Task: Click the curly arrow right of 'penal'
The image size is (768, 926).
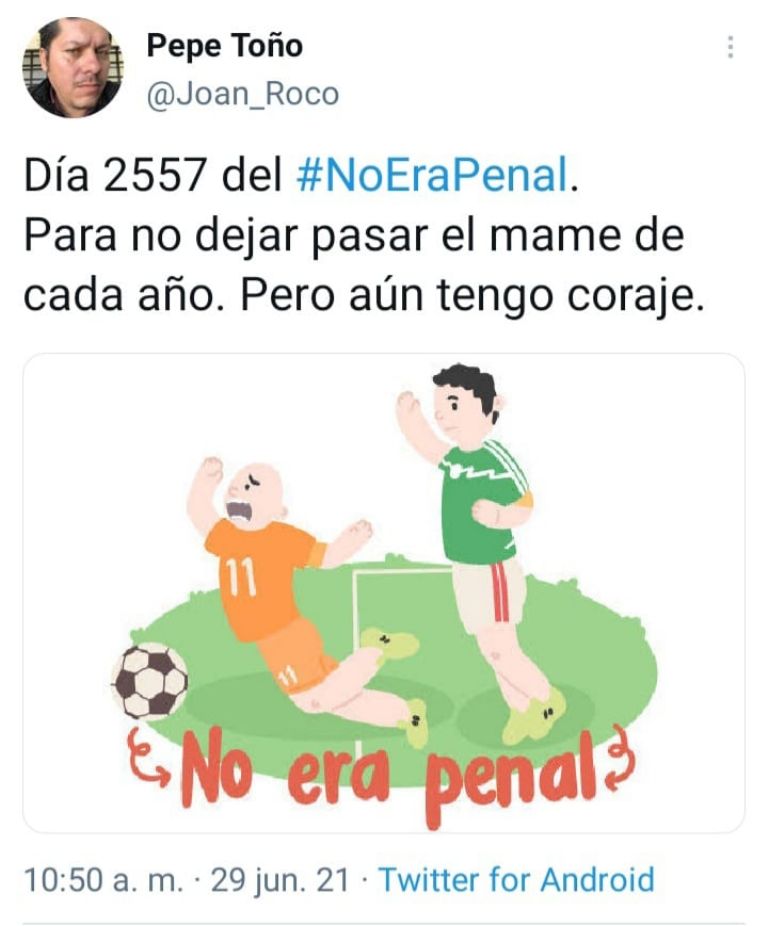Action: [x=621, y=756]
